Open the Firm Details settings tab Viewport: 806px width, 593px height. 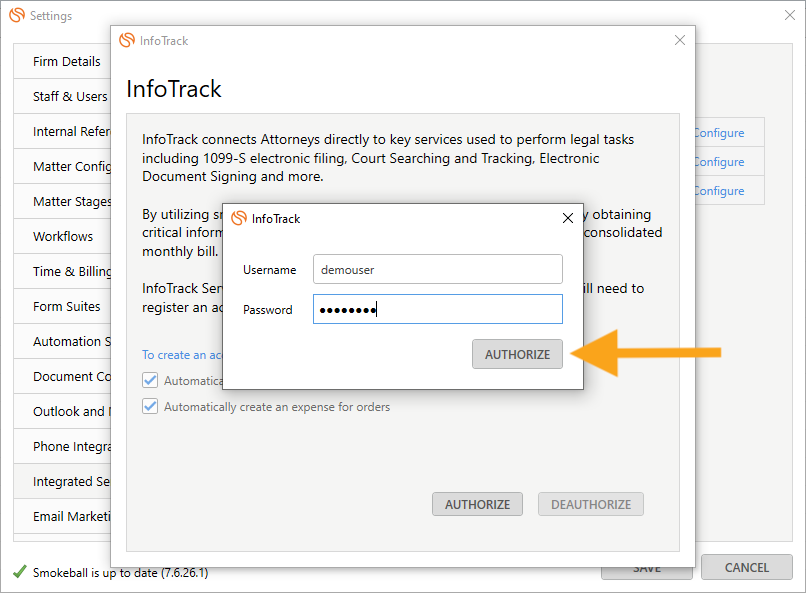coord(66,61)
